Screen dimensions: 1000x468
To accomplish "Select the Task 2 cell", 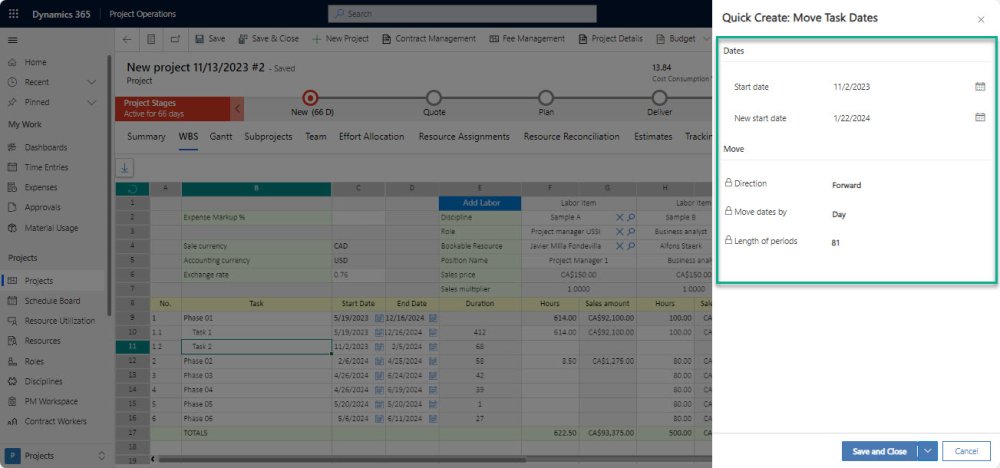I will tap(256, 347).
